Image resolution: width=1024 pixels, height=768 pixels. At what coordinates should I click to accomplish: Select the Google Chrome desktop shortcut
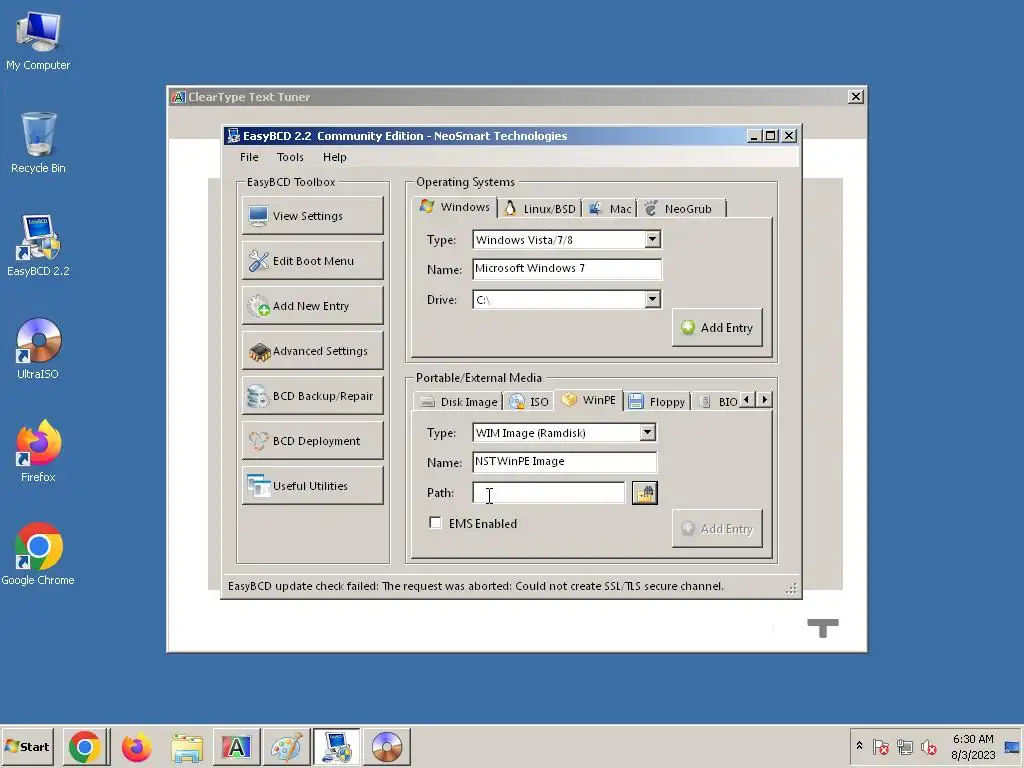38,554
